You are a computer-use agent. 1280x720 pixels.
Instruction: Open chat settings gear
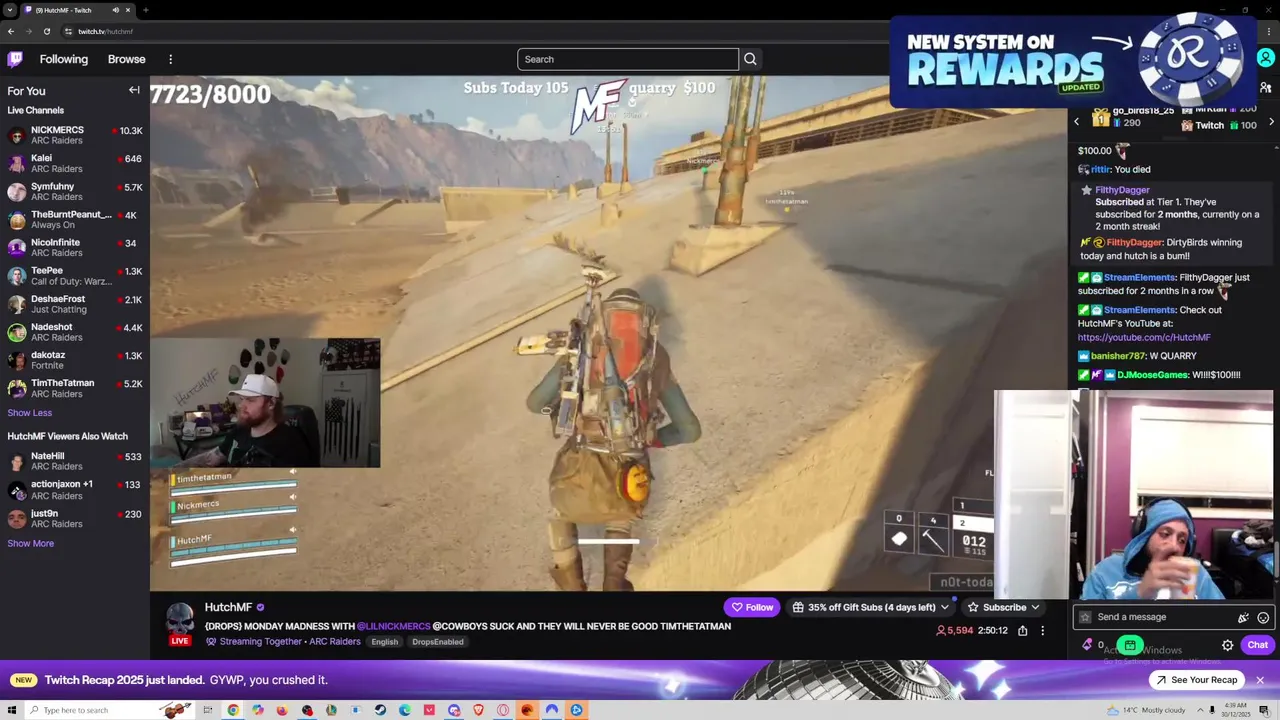[1228, 645]
